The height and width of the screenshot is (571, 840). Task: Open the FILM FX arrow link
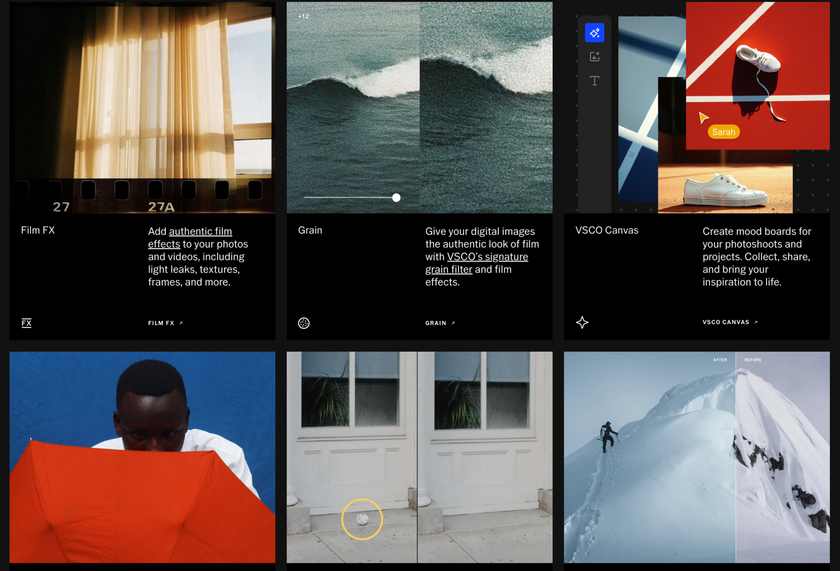(x=166, y=323)
